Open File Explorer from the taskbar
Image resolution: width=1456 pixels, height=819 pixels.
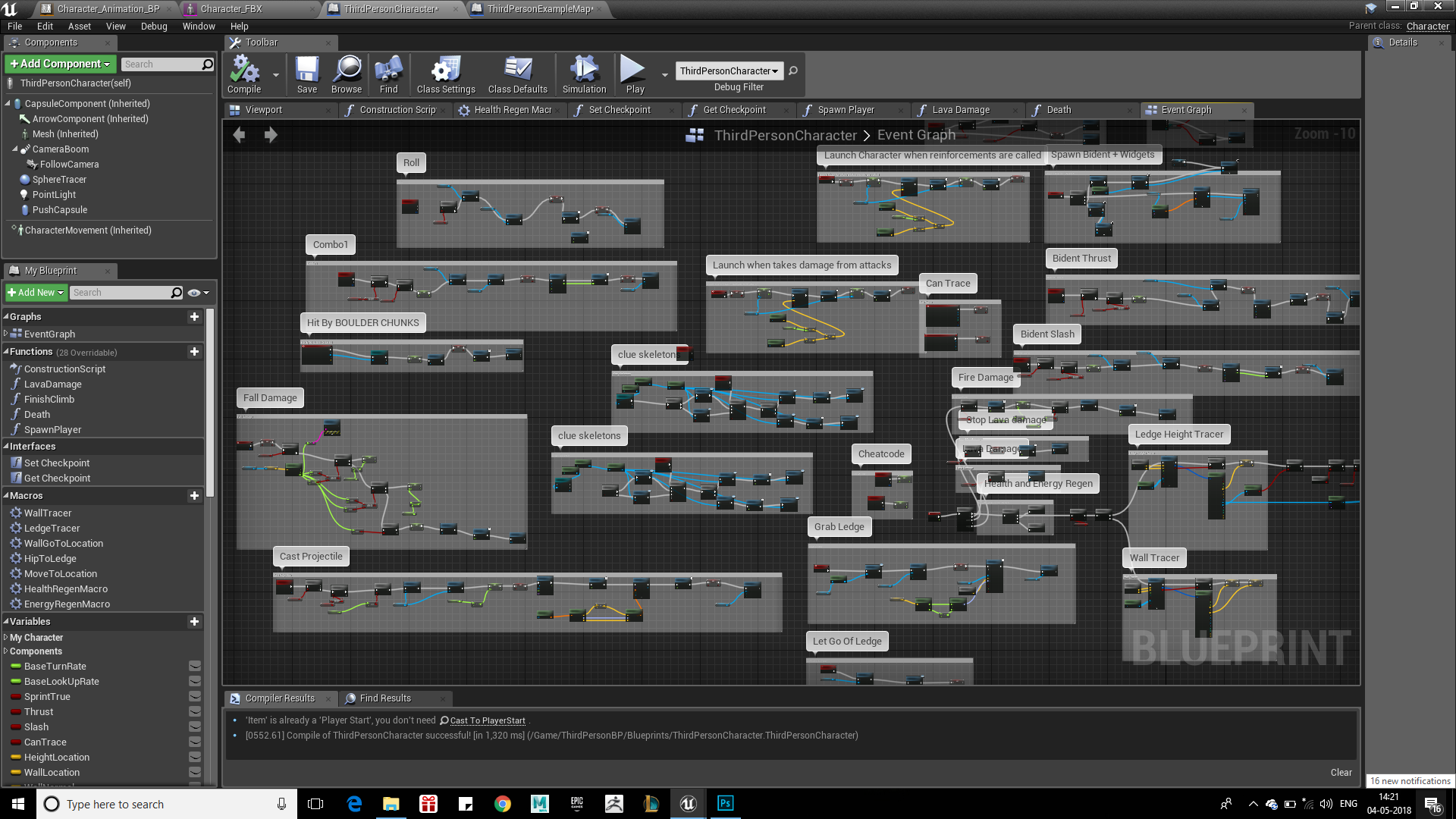coord(391,803)
